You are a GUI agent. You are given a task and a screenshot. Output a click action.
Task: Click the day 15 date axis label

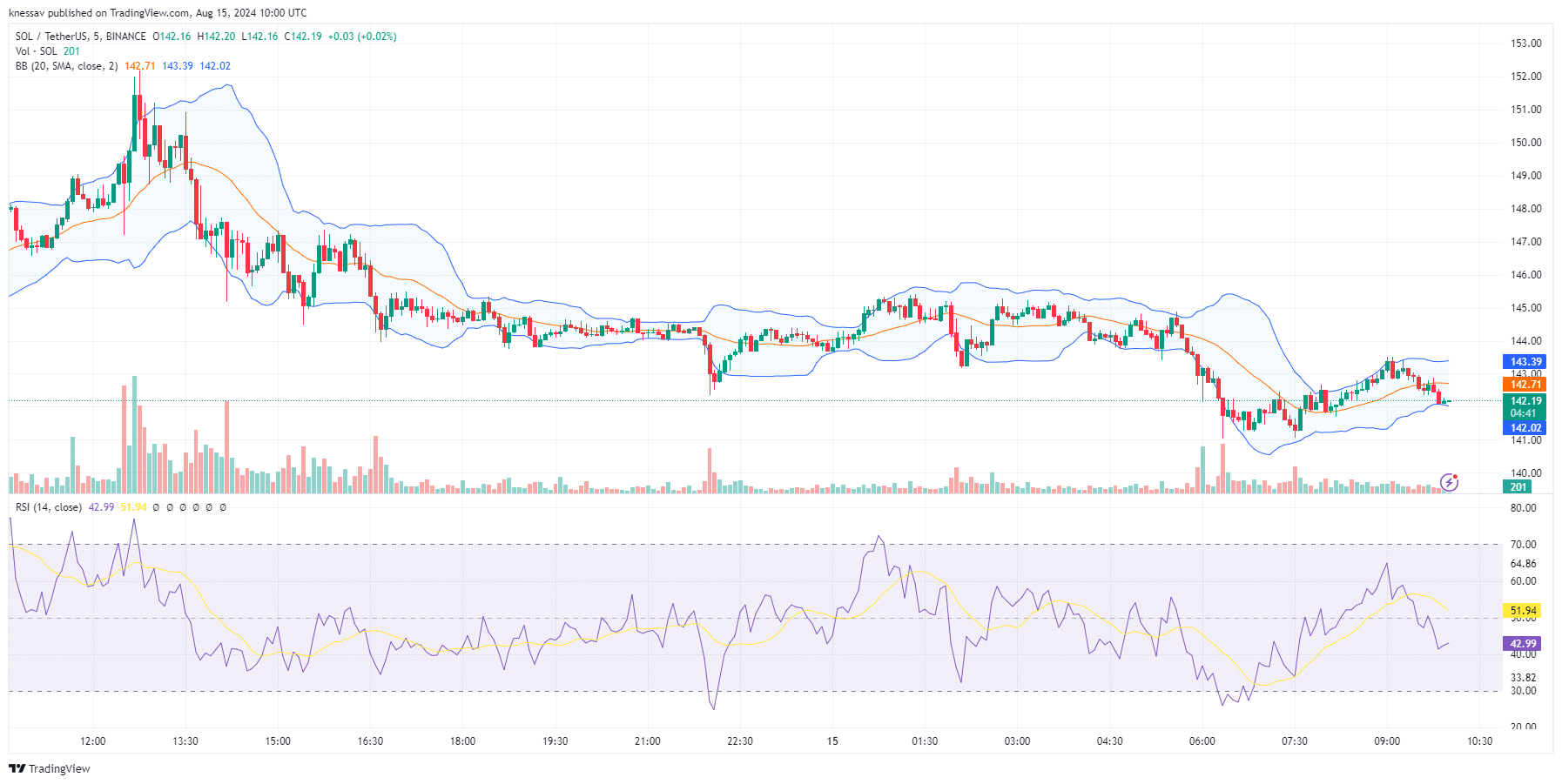point(832,741)
